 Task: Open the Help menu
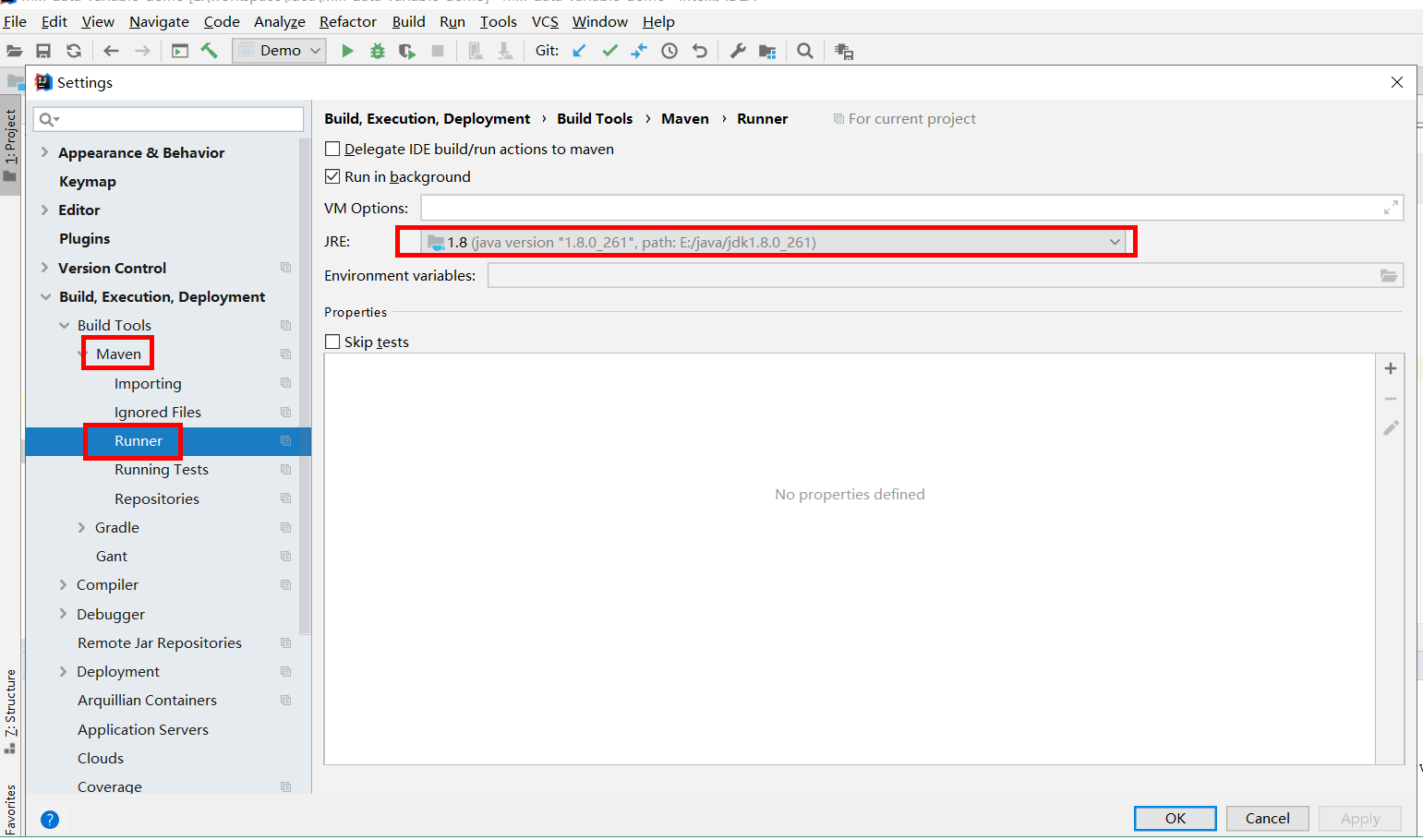[658, 21]
